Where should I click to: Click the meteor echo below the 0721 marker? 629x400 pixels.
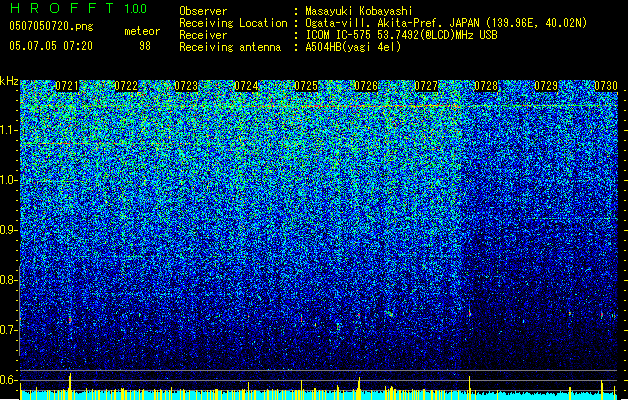click(70, 320)
